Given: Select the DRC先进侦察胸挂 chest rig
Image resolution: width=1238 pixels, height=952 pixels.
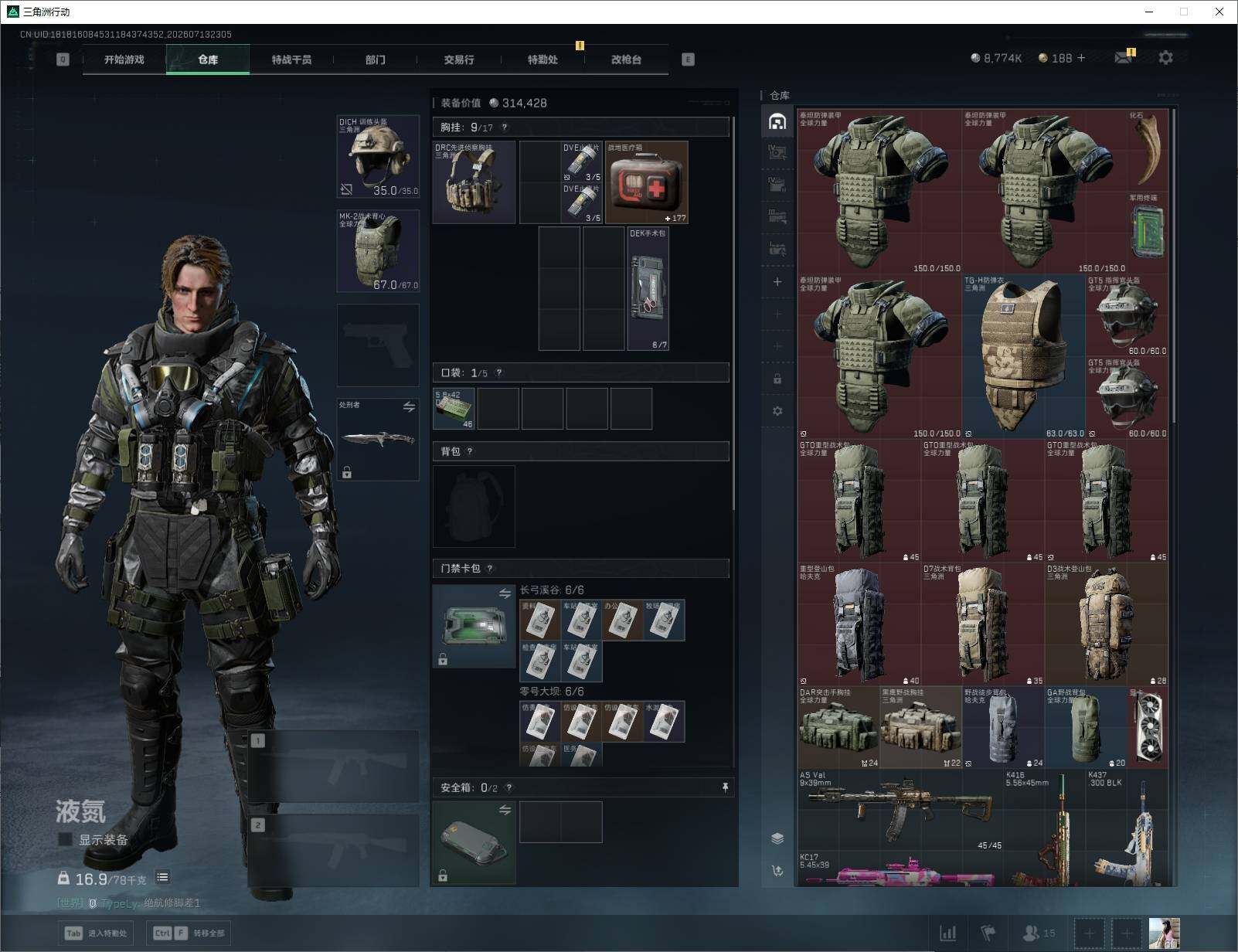Looking at the screenshot, I should pyautogui.click(x=474, y=182).
